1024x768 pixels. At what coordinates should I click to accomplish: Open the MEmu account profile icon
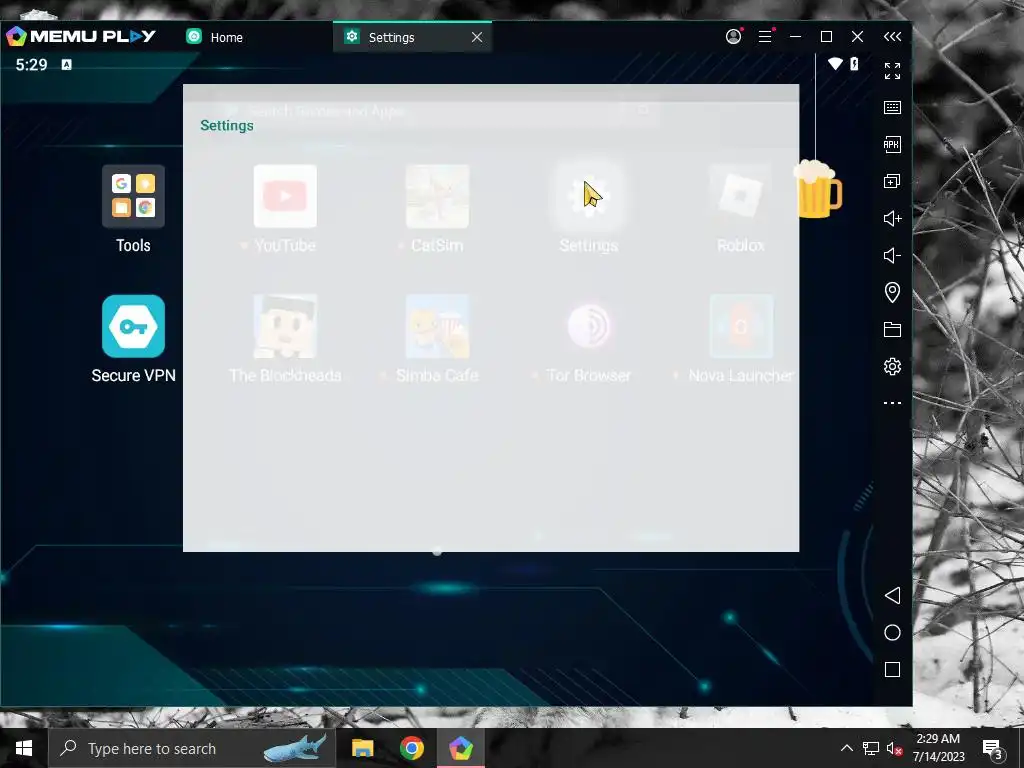[x=733, y=37]
